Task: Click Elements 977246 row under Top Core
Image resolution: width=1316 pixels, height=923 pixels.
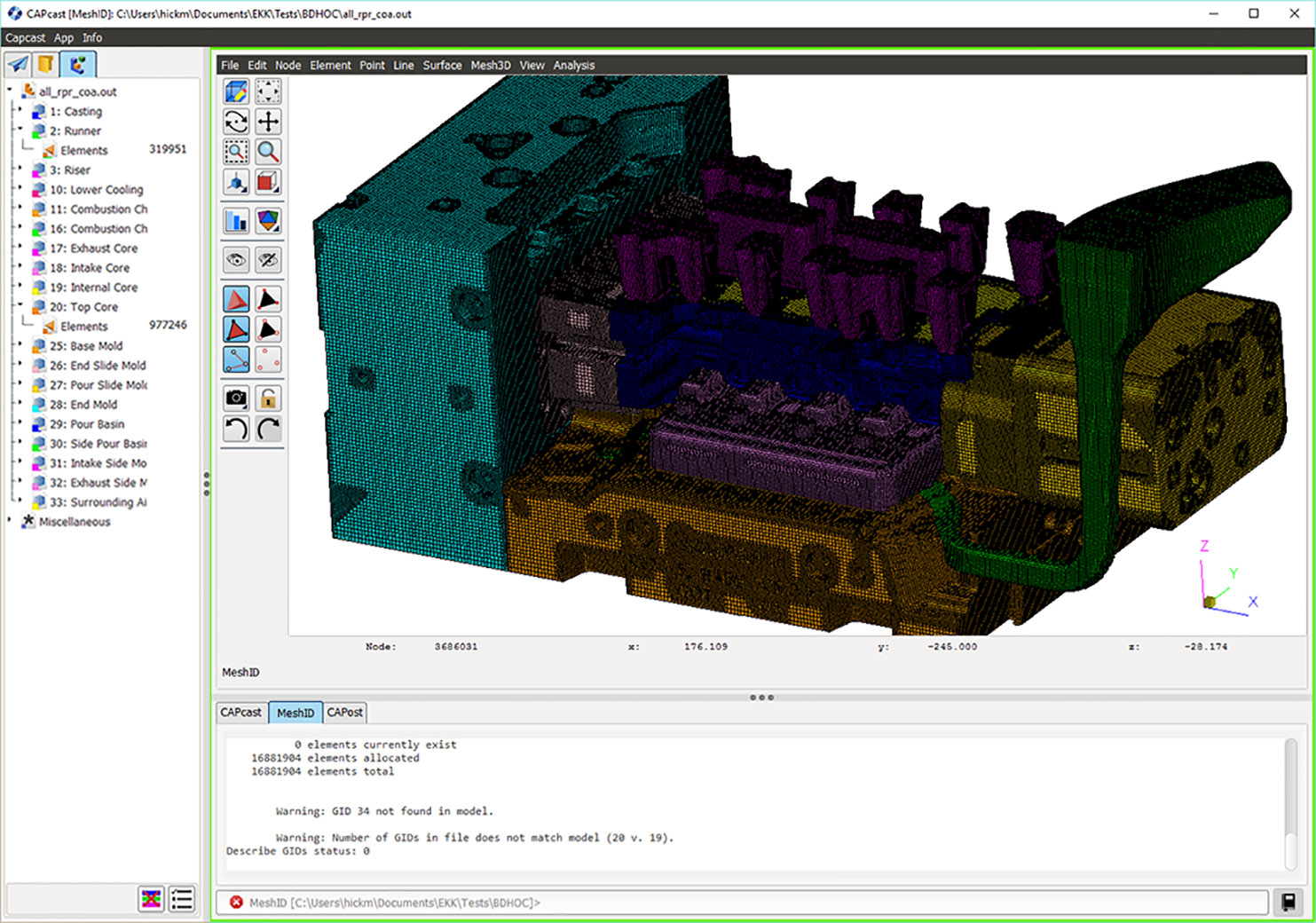Action: click(114, 327)
